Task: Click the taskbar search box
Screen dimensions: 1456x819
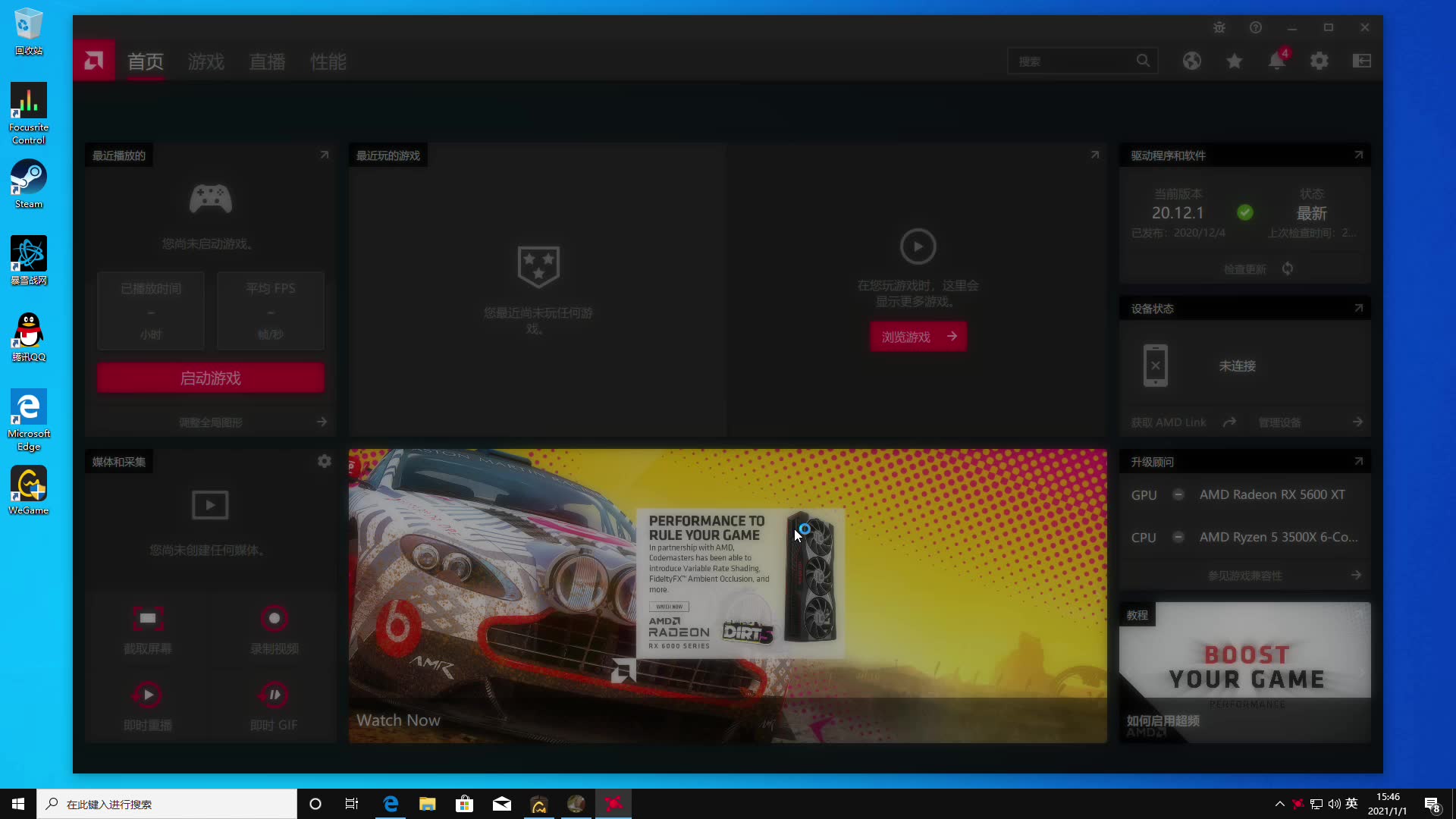Action: (167, 804)
